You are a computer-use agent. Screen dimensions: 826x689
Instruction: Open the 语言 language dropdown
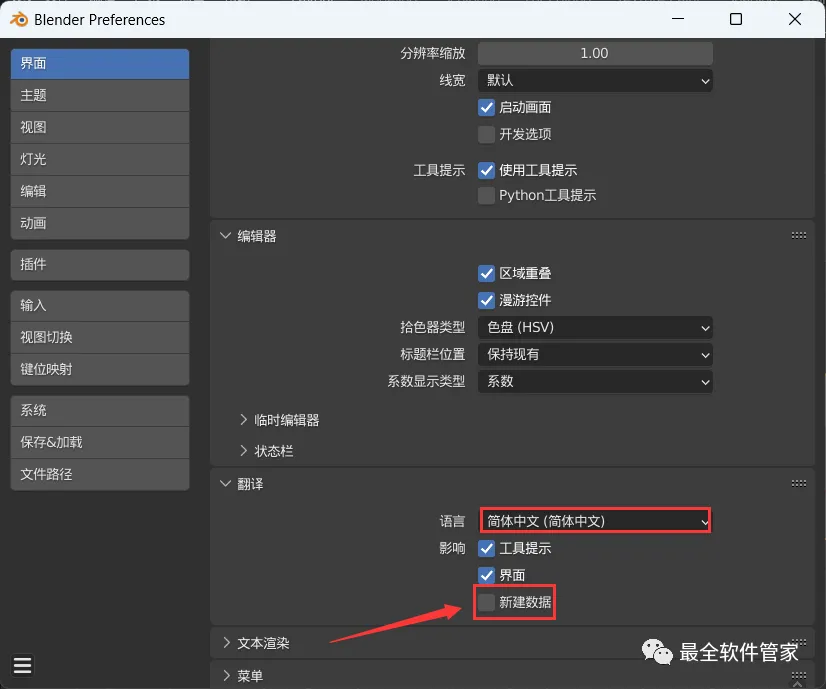pyautogui.click(x=595, y=521)
